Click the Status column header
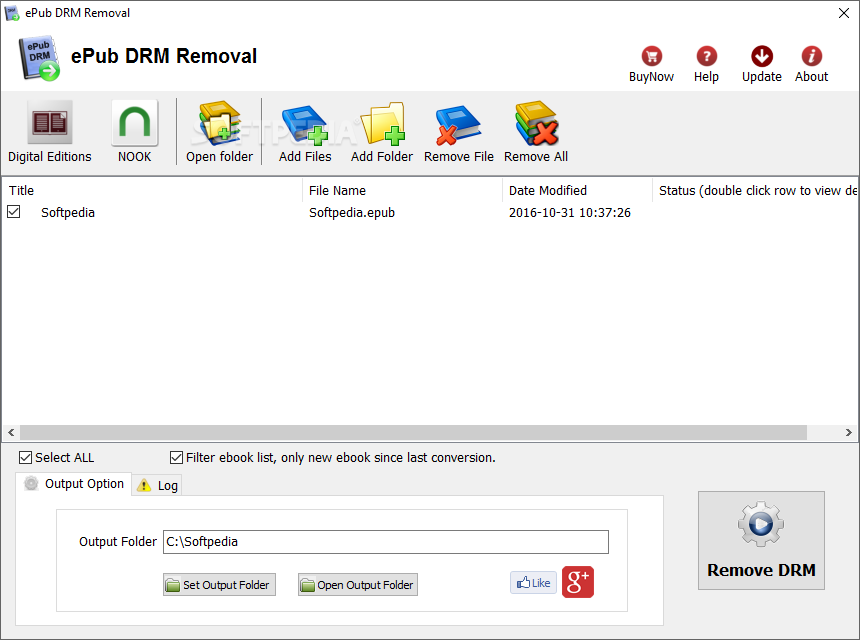The image size is (860, 640). [755, 190]
